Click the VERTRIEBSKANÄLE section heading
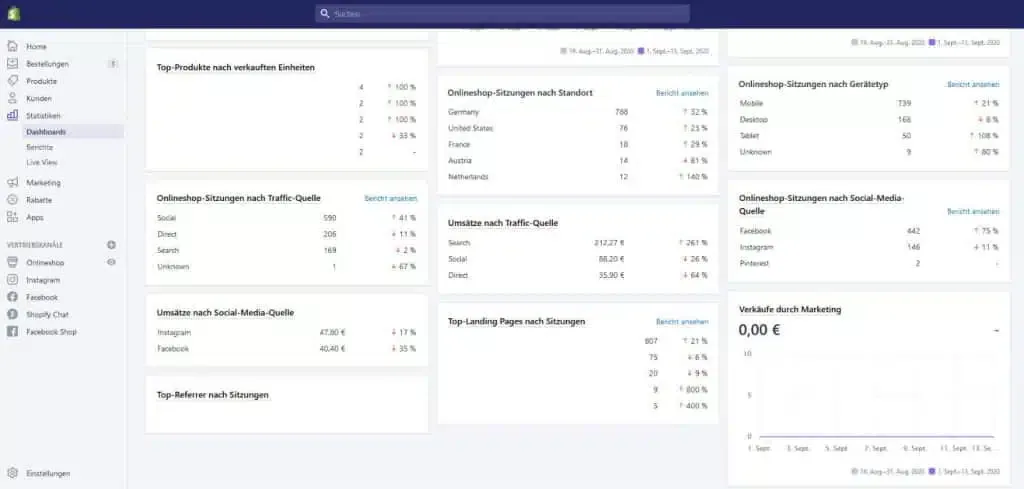The height and width of the screenshot is (489, 1024). click(35, 245)
